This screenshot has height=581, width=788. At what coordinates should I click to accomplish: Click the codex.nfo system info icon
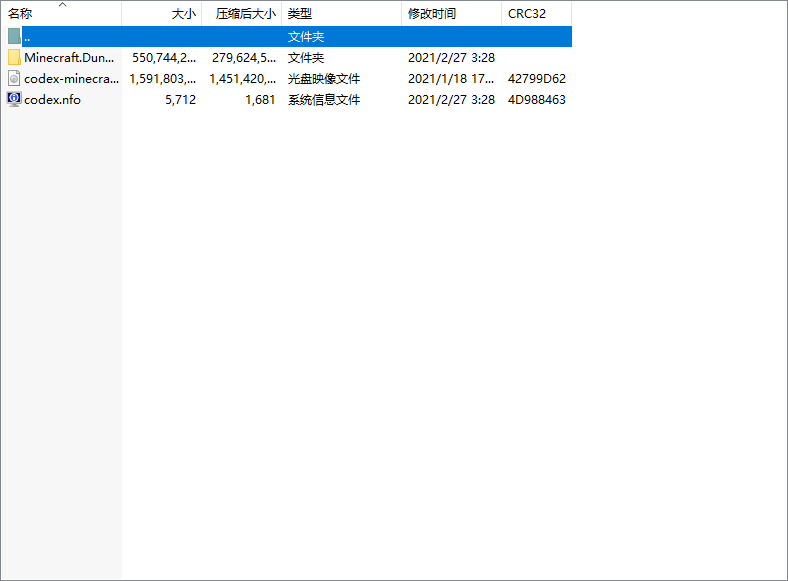14,99
